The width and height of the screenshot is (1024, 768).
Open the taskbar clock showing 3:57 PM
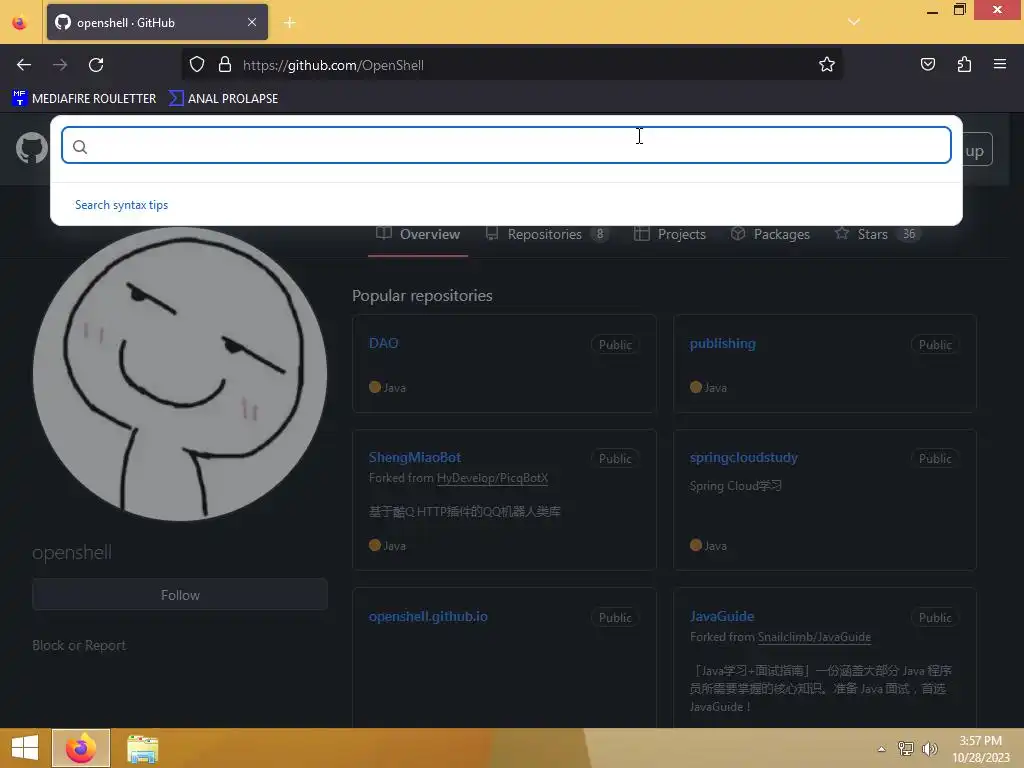tap(980, 749)
